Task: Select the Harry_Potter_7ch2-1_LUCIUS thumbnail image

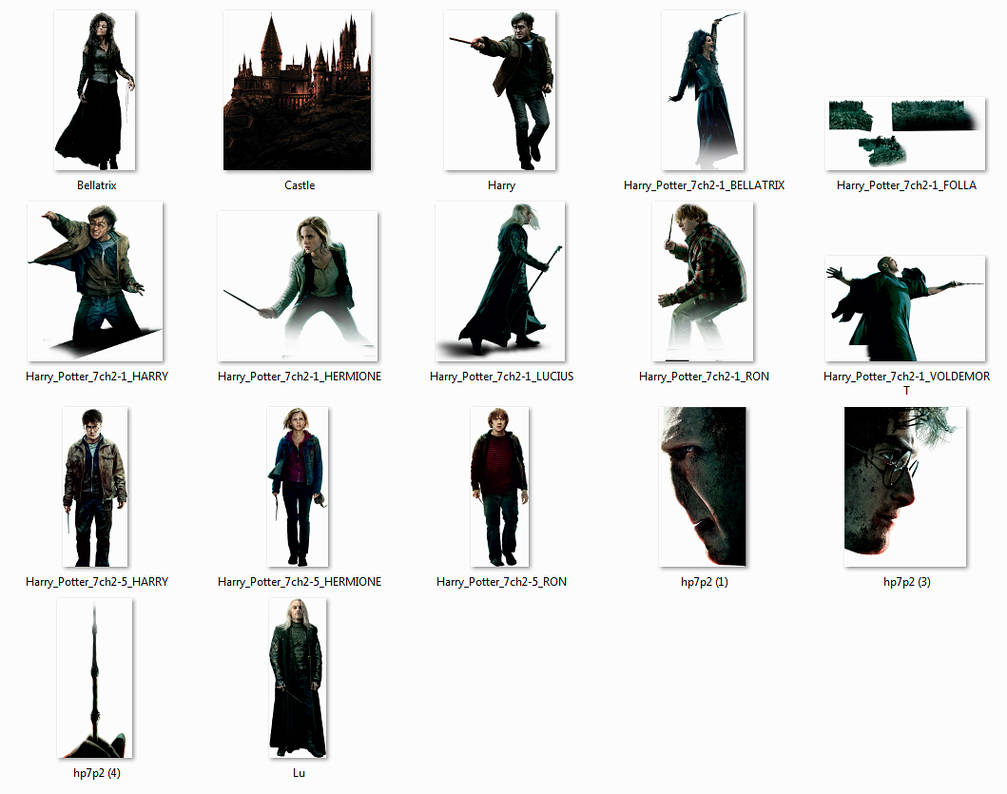Action: (500, 281)
